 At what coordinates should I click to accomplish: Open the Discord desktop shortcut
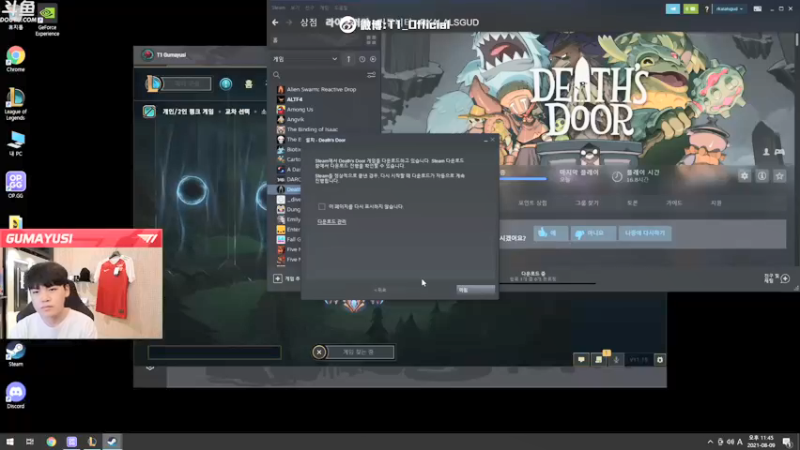(x=15, y=395)
